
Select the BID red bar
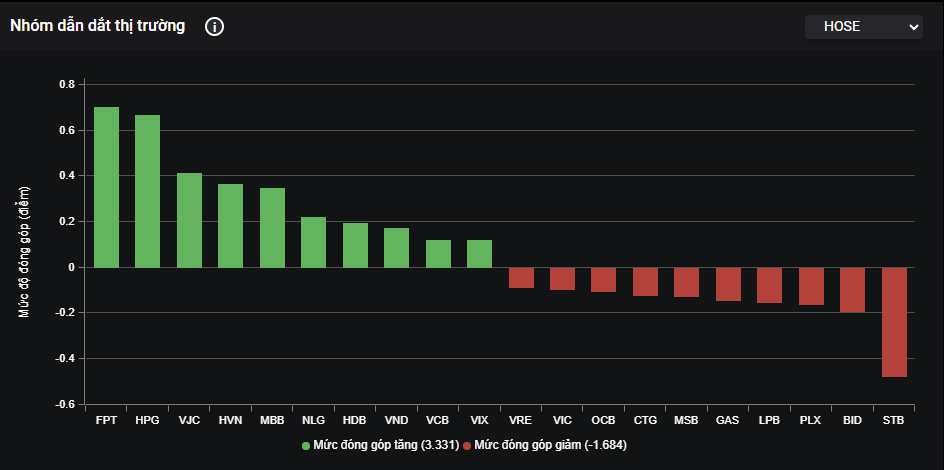point(852,289)
